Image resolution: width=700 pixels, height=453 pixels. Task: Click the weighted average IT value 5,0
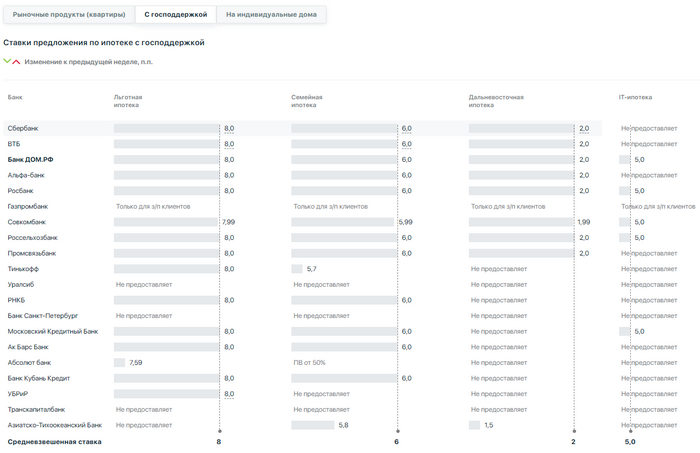pos(630,441)
